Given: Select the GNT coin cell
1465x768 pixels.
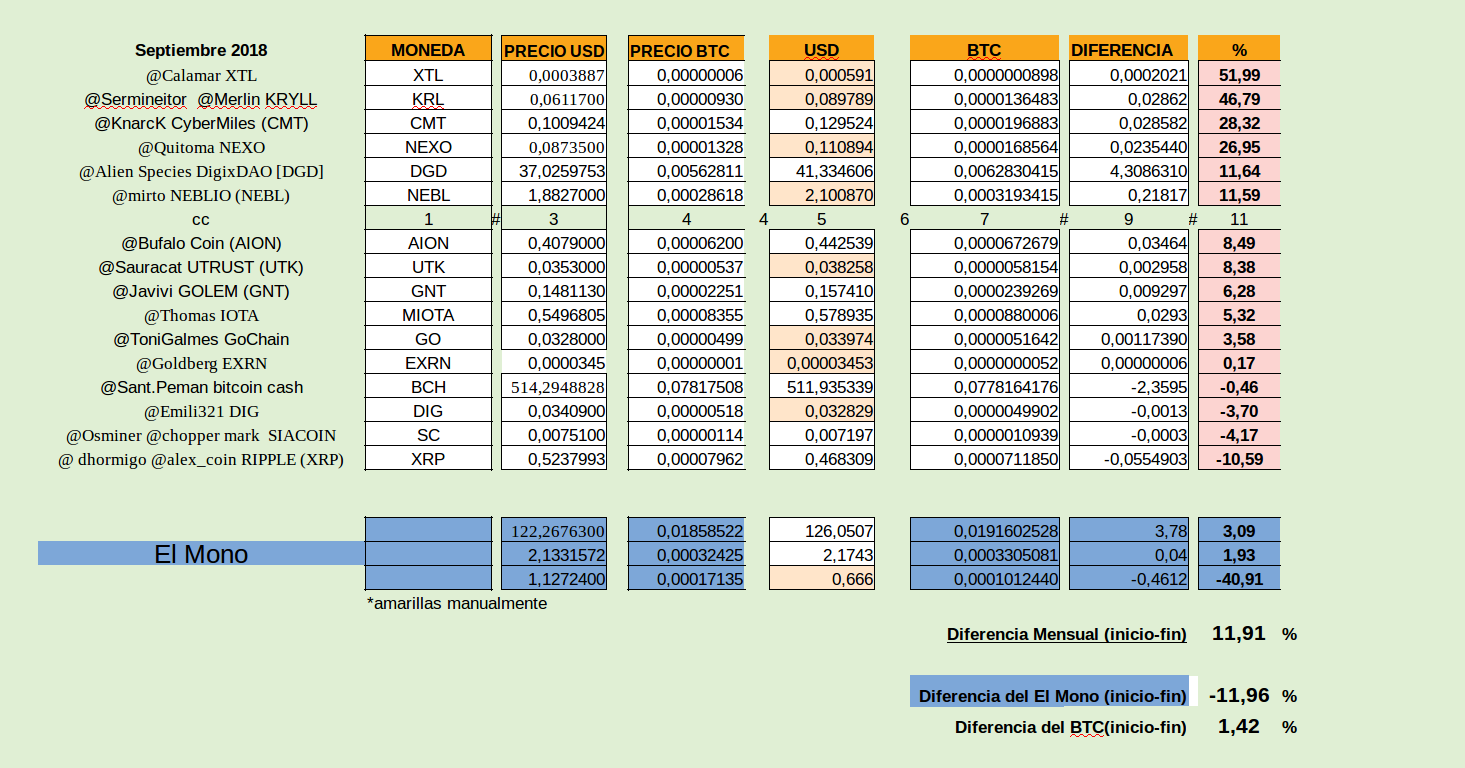Looking at the screenshot, I should click(428, 291).
